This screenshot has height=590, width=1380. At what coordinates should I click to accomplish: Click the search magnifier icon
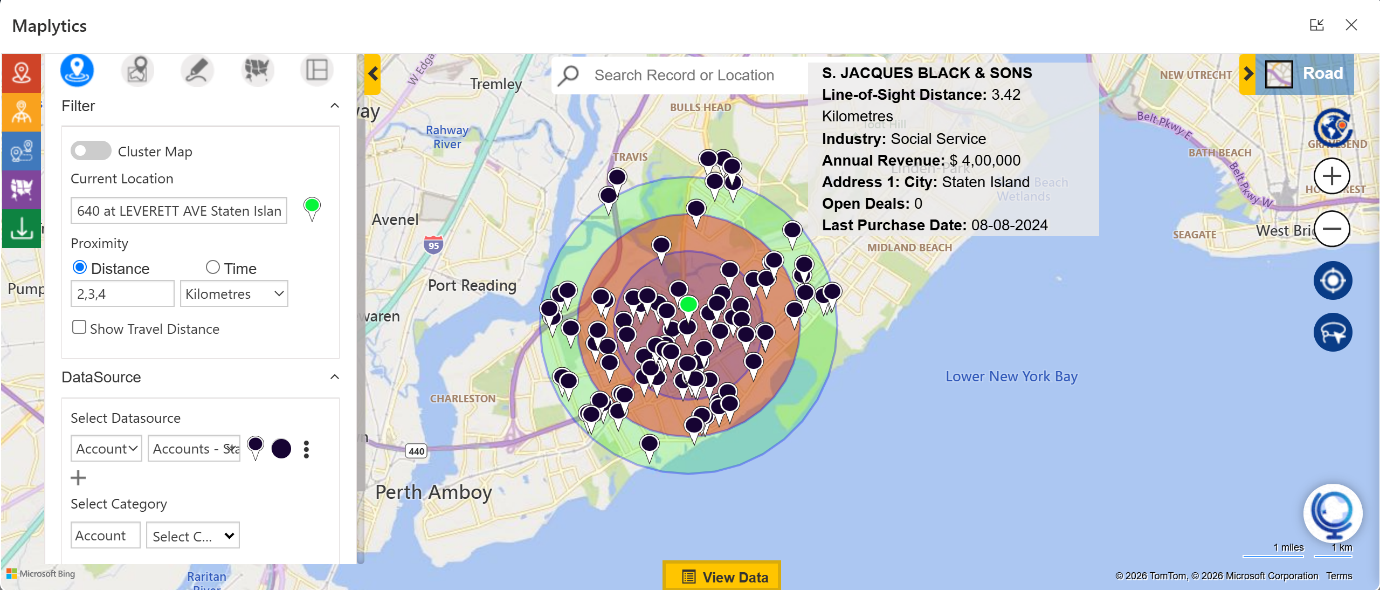(x=569, y=75)
